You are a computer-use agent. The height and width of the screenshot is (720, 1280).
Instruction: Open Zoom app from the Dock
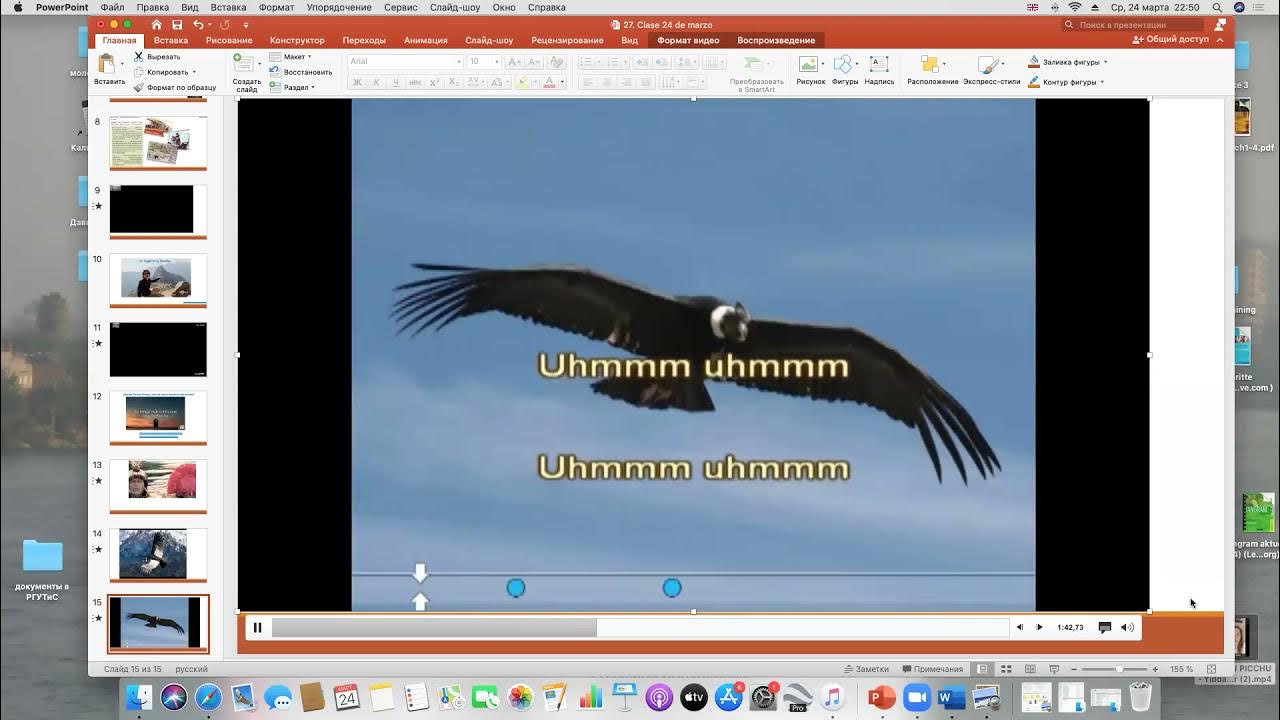(x=916, y=696)
